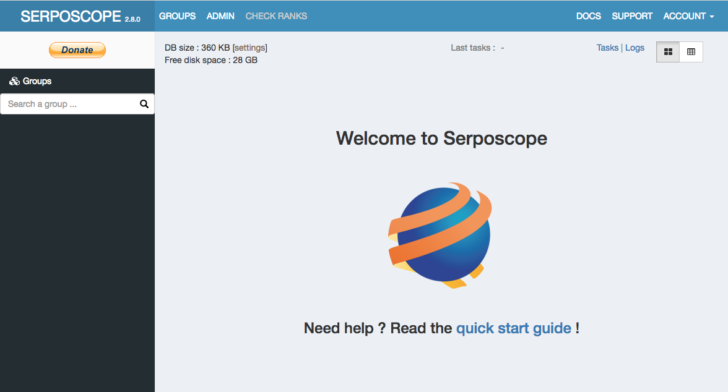
Task: Open the Groups menu item
Action: (x=177, y=16)
